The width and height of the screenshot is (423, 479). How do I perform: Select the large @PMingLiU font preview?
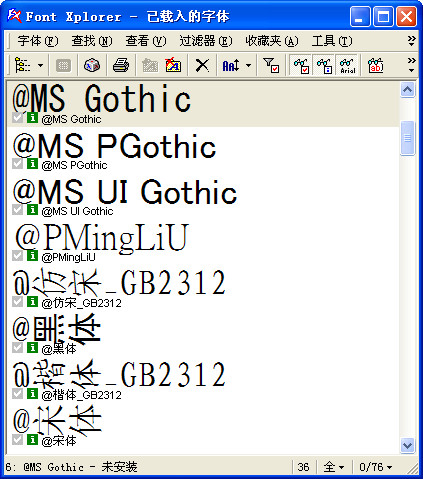pyautogui.click(x=102, y=238)
